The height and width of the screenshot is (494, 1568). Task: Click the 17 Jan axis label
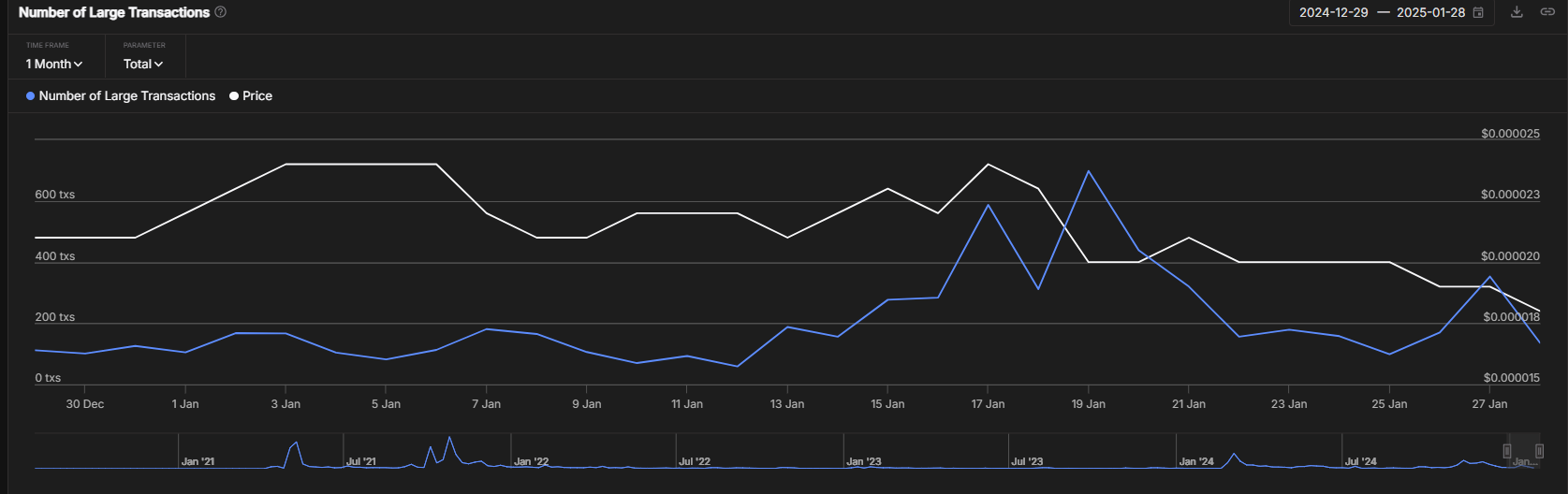click(x=988, y=404)
